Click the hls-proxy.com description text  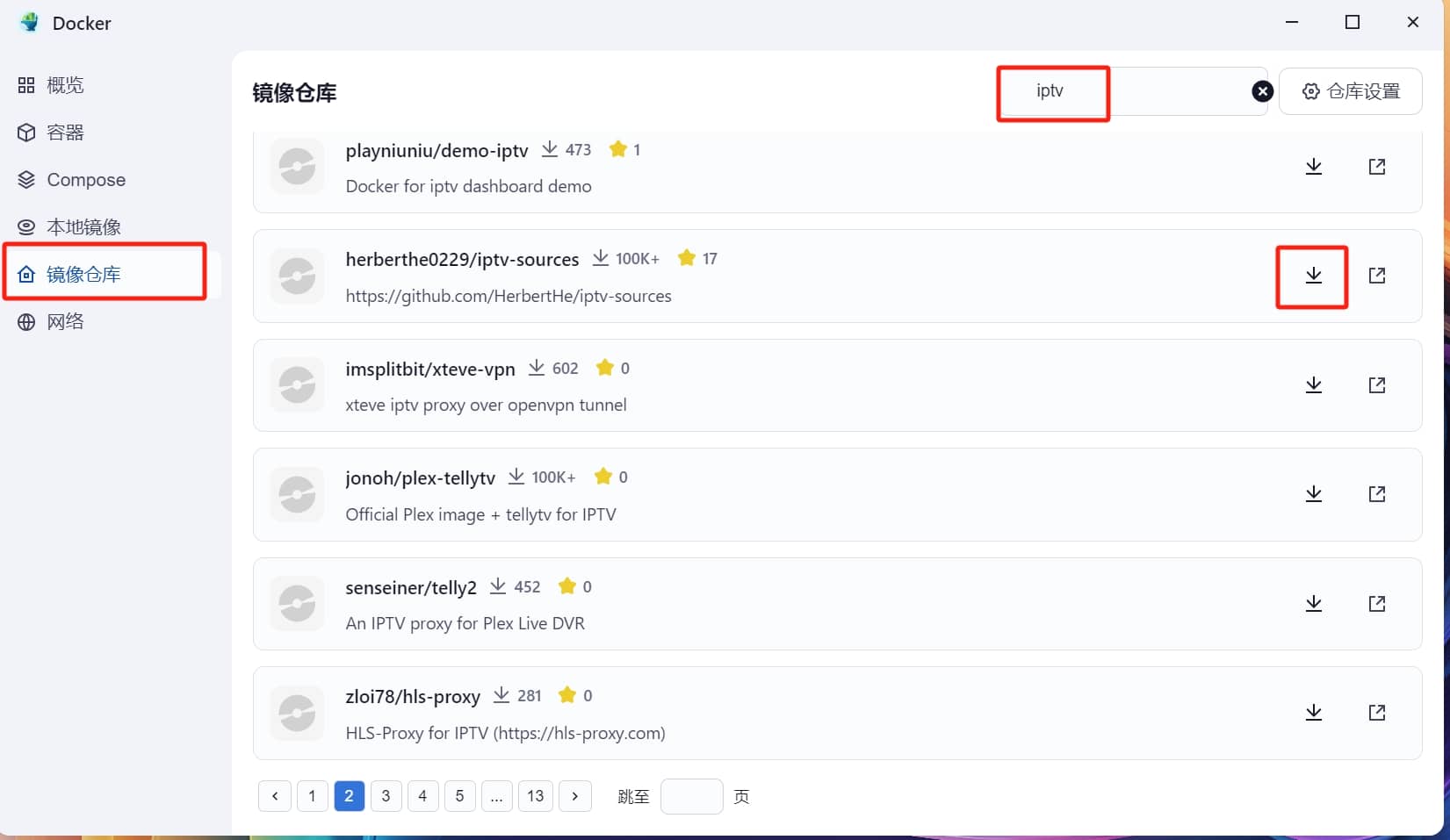(505, 733)
